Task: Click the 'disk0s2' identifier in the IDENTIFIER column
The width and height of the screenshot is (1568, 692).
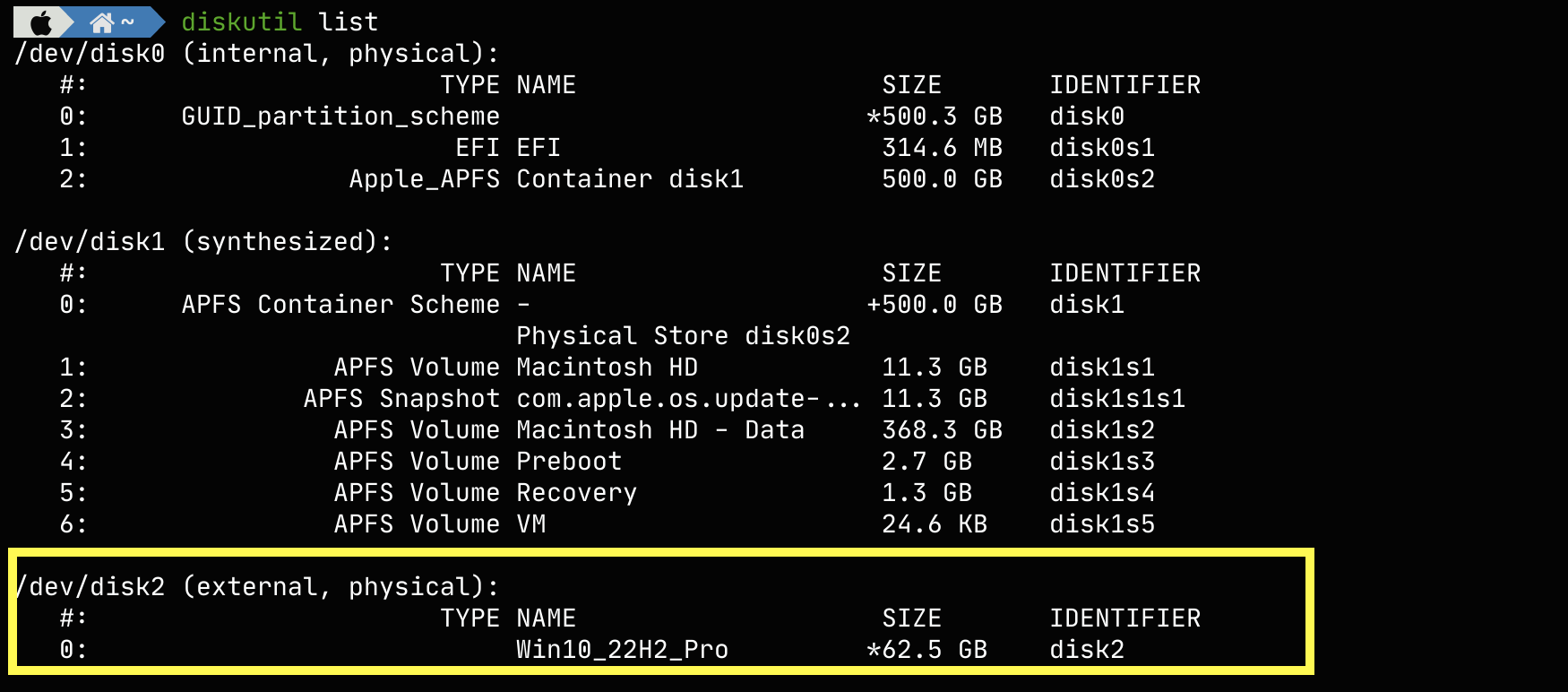Action: point(1102,179)
